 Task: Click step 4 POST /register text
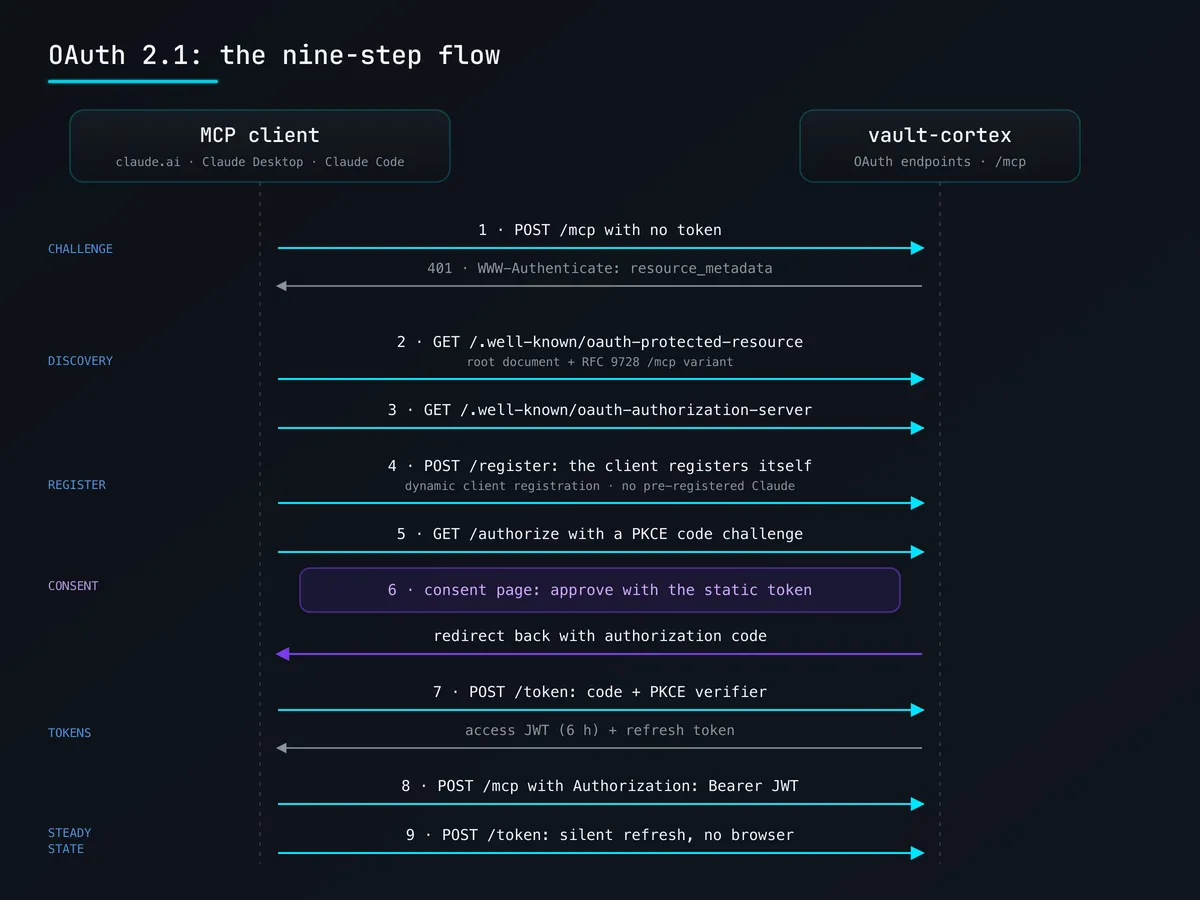[x=600, y=466]
